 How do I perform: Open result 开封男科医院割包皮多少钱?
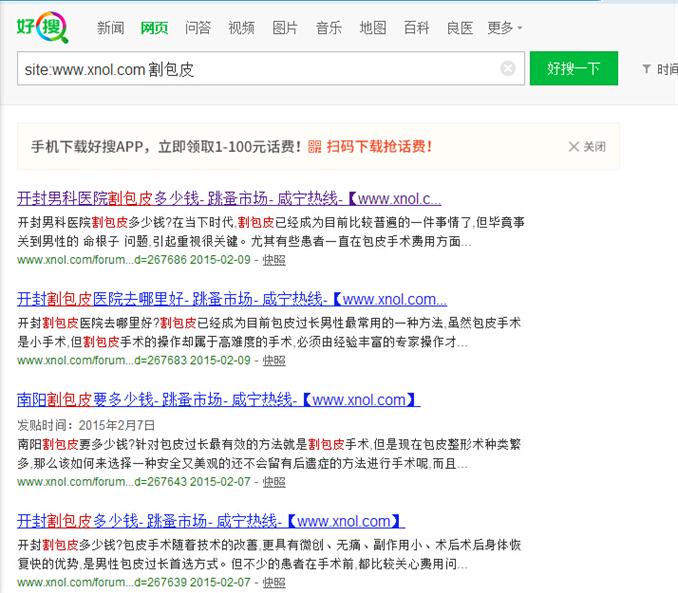pos(229,199)
